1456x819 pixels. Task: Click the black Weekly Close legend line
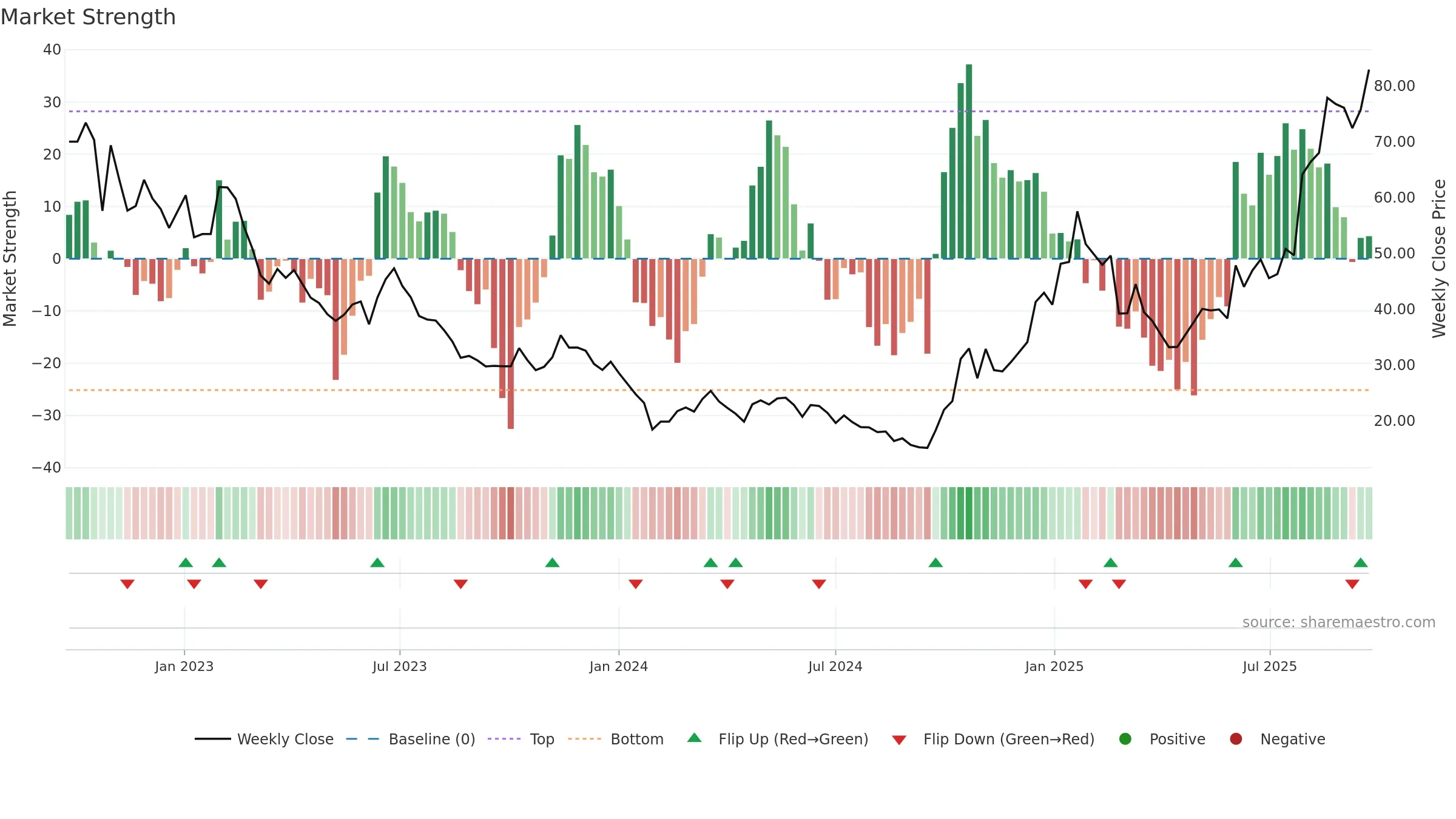coord(212,739)
